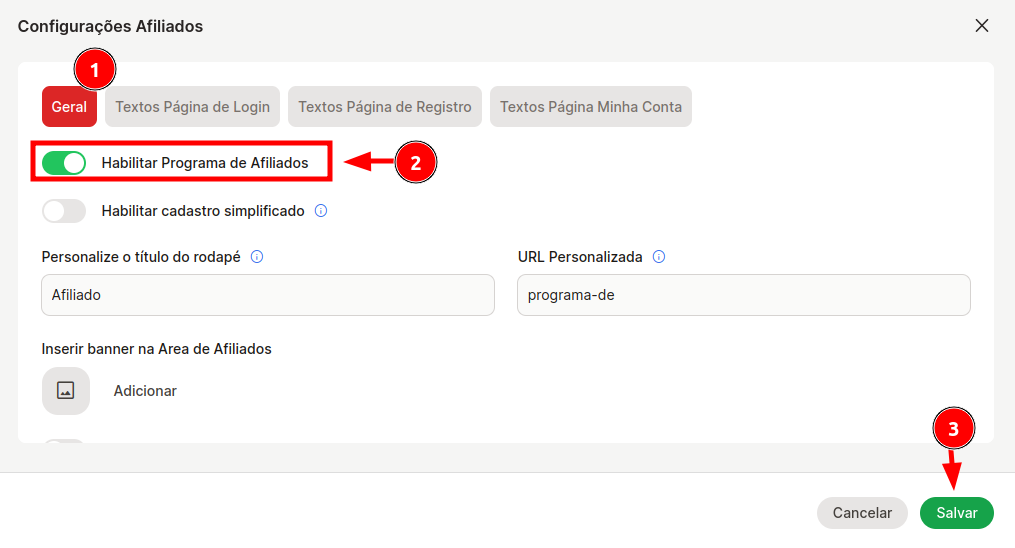Focus the footer title field containing Afiliado
The width and height of the screenshot is (1015, 548).
pyautogui.click(x=268, y=295)
